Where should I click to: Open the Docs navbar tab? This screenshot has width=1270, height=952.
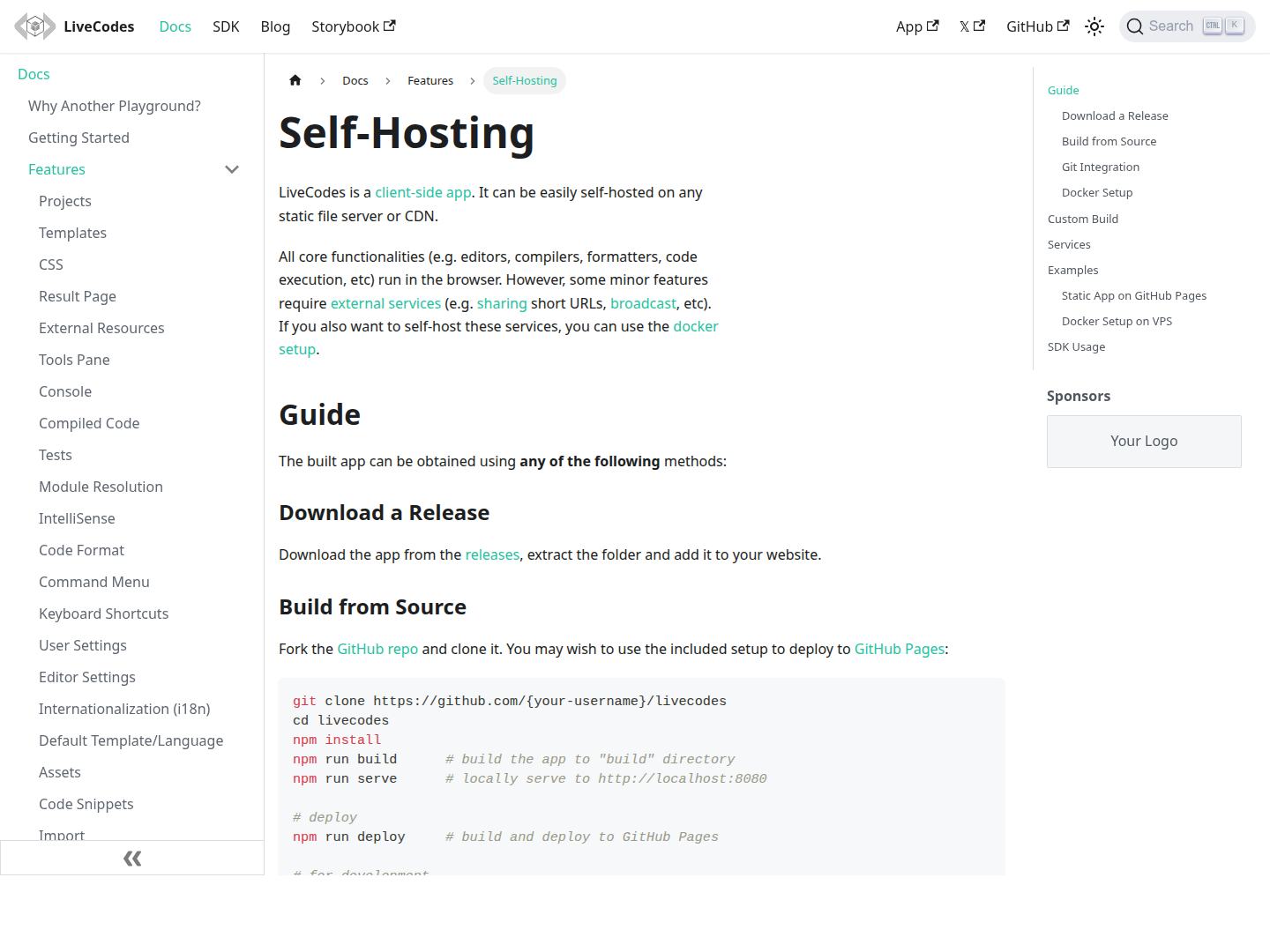175,26
